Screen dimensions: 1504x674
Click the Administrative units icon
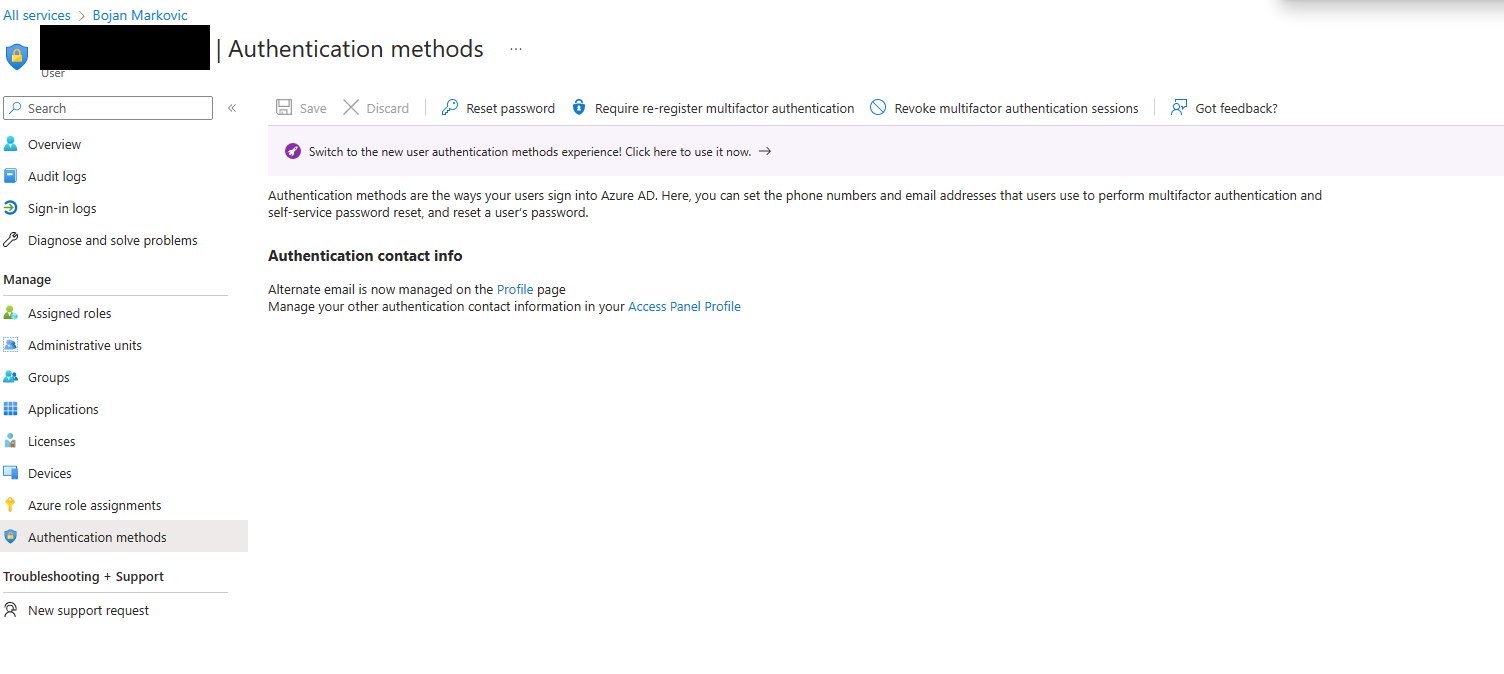pyautogui.click(x=11, y=345)
